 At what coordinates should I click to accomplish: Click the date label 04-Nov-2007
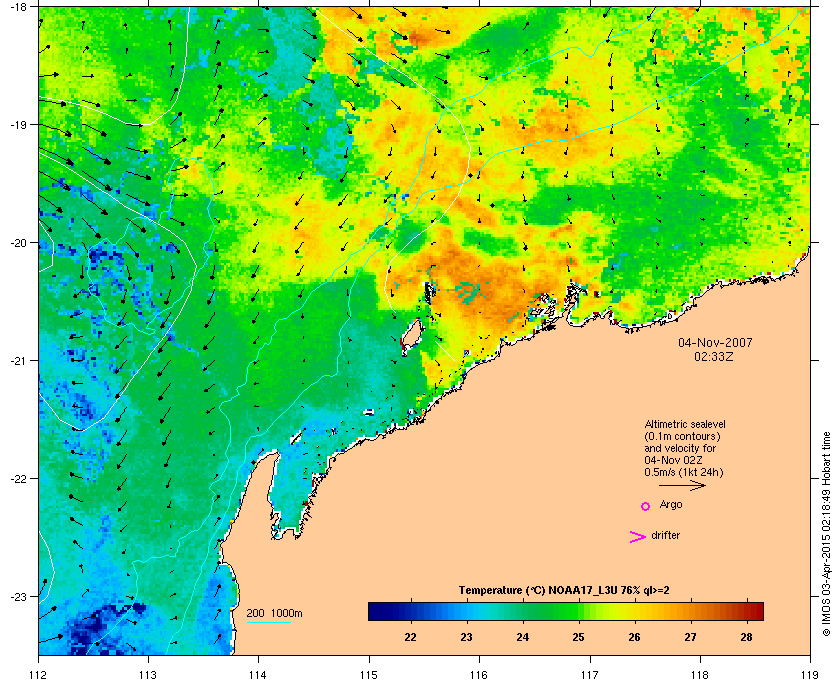(715, 342)
